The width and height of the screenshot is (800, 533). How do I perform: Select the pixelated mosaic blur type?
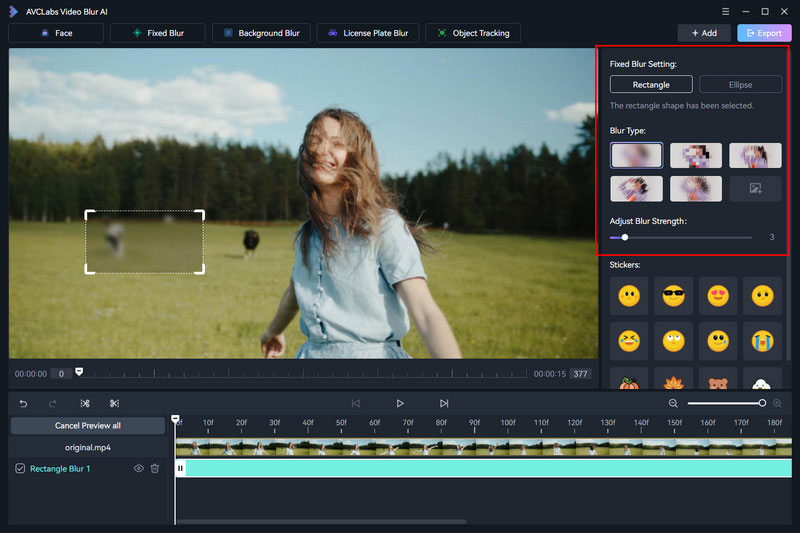coord(696,156)
